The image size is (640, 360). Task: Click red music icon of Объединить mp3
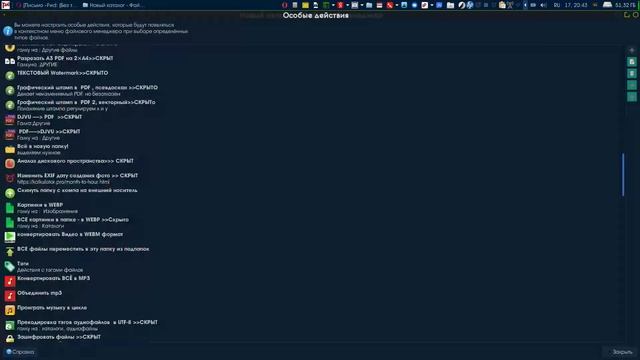(x=10, y=296)
